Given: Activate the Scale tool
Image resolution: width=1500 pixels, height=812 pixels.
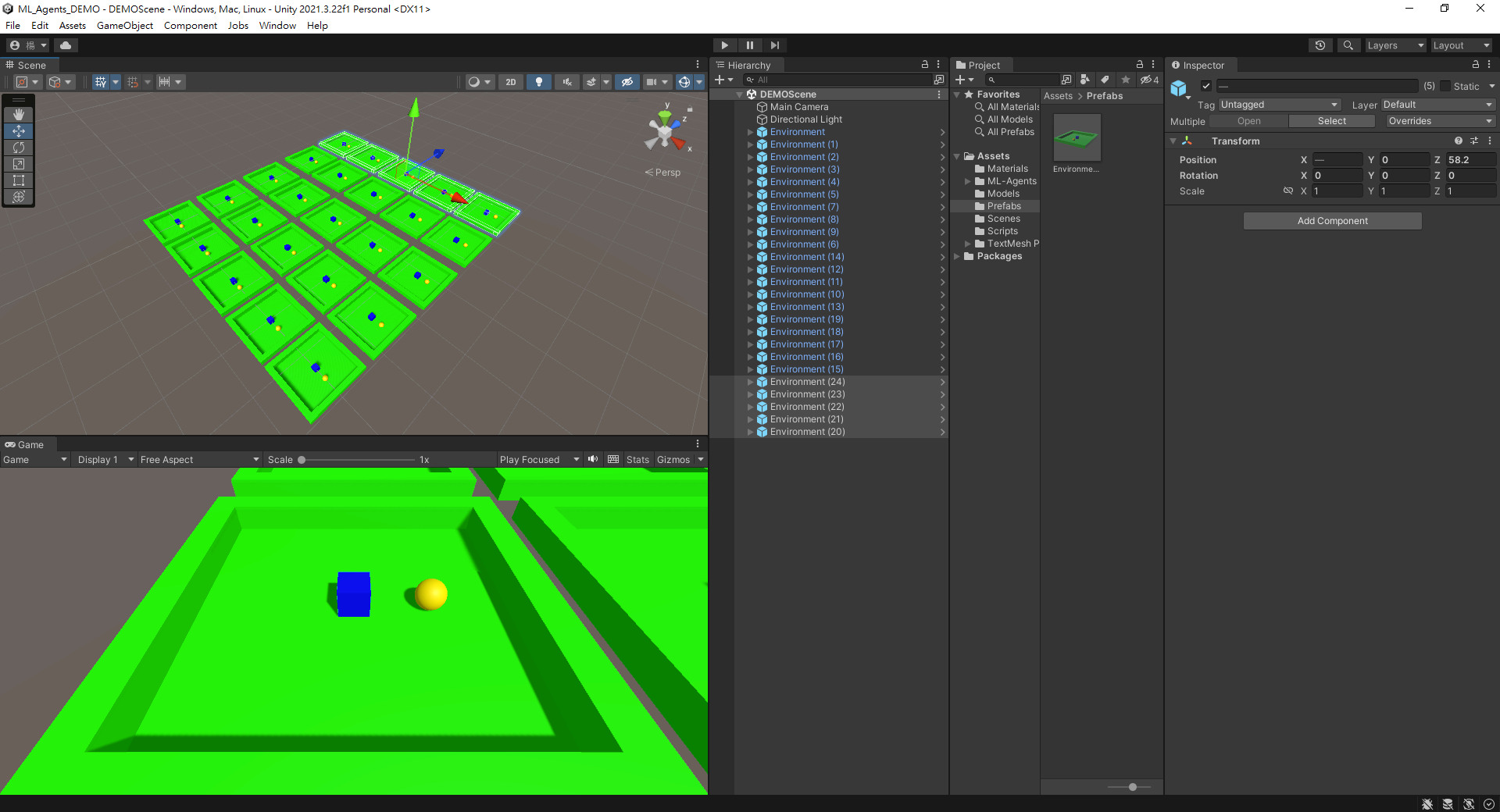Looking at the screenshot, I should [x=18, y=164].
